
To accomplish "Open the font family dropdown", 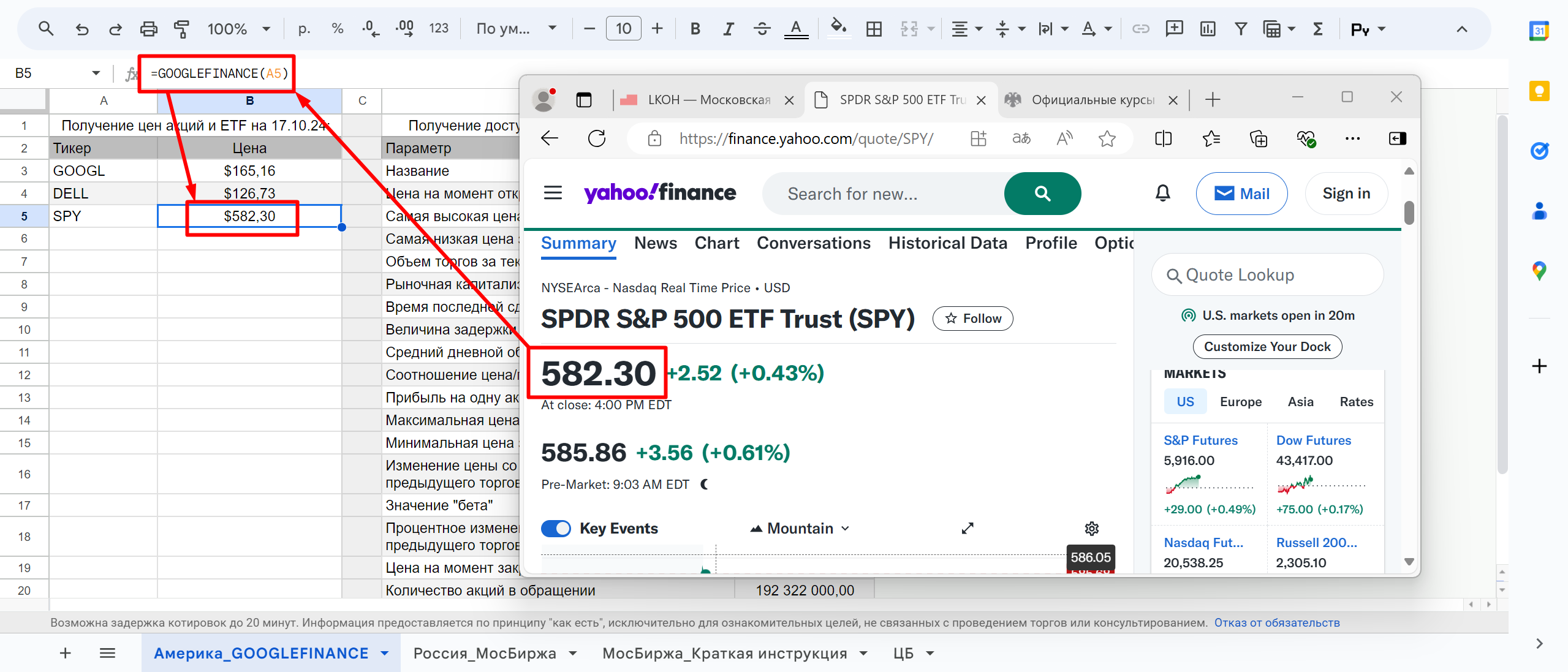I will [516, 28].
